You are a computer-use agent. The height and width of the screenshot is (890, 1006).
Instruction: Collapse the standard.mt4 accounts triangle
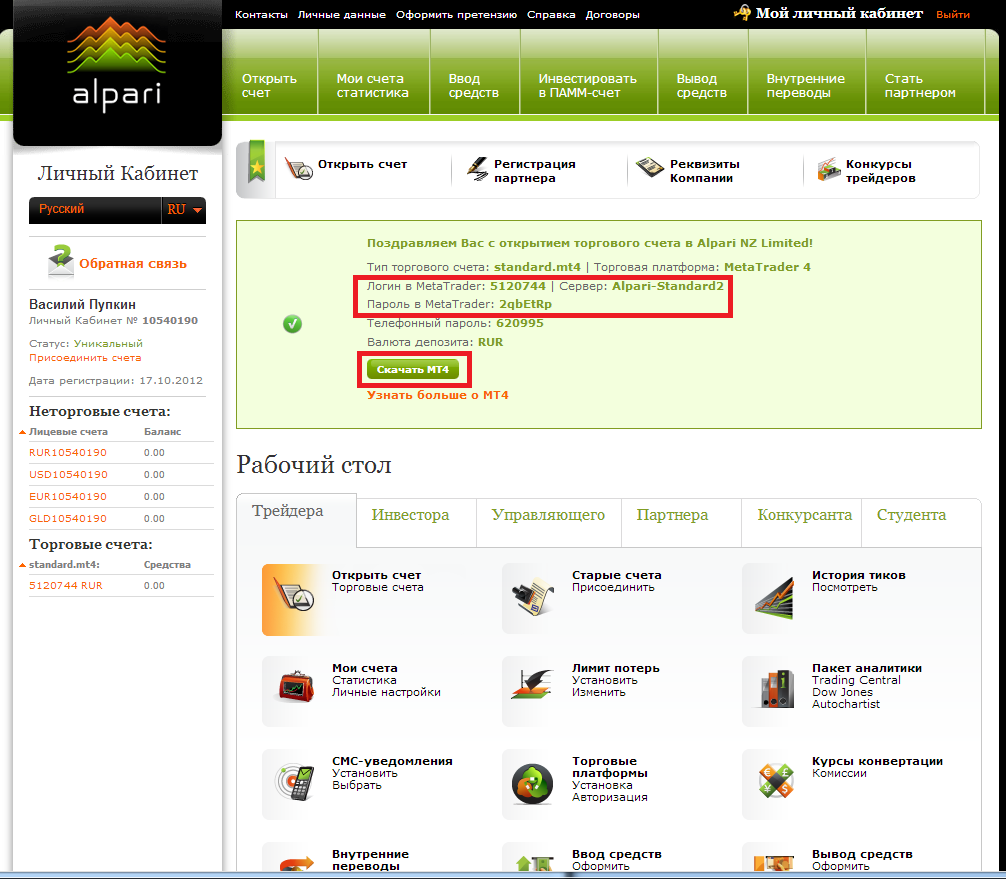[22, 565]
